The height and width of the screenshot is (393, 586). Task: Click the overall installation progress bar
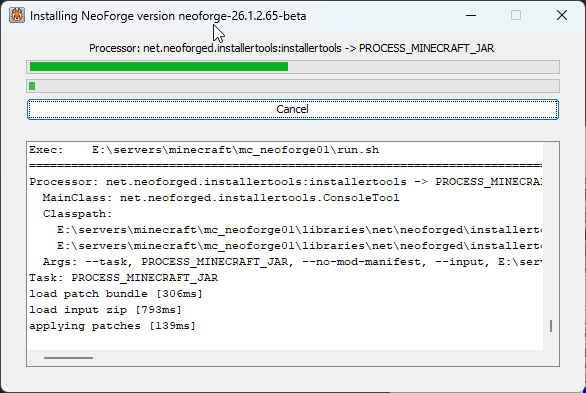(x=293, y=67)
